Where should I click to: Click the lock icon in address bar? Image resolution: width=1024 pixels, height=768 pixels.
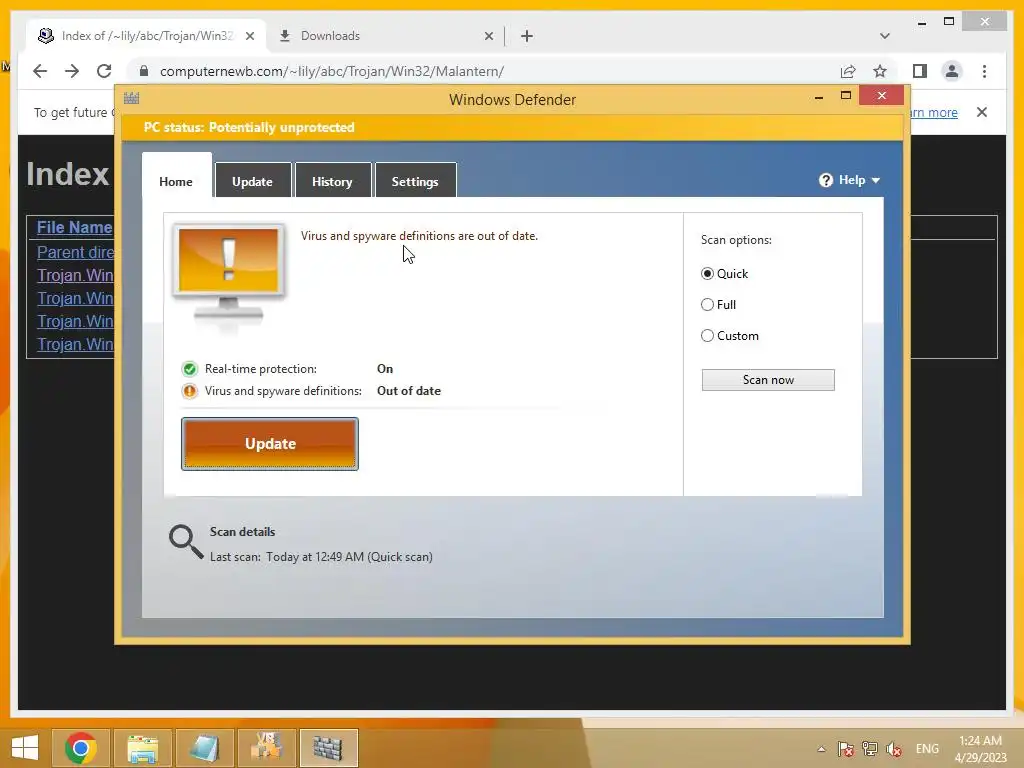[144, 71]
